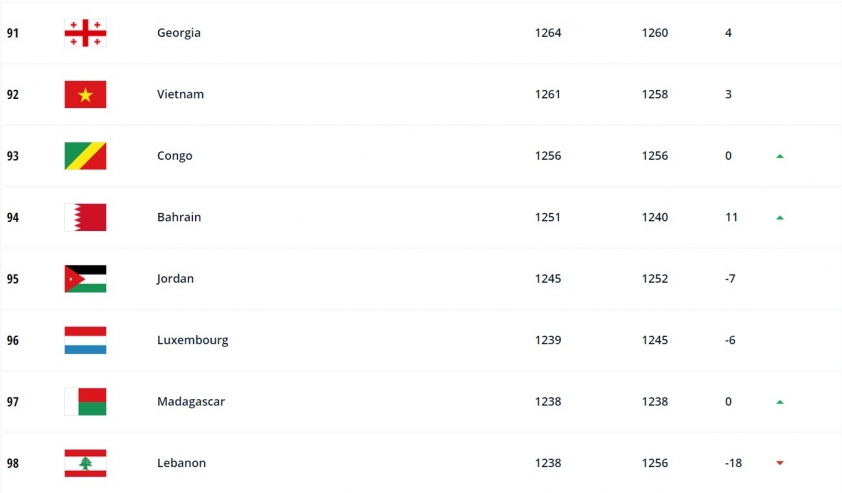
Task: Click the Lebanon cedar flag icon
Action: (85, 463)
